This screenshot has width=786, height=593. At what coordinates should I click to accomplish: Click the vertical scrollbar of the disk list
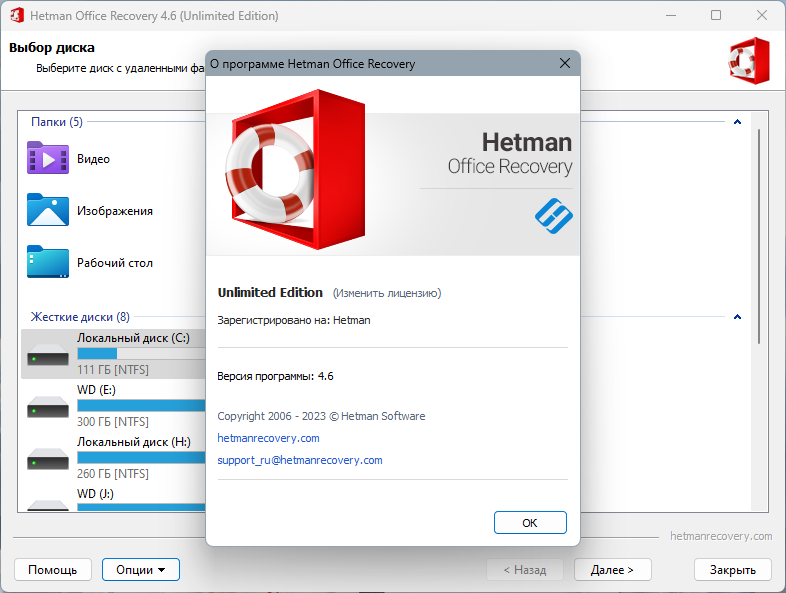[x=759, y=237]
